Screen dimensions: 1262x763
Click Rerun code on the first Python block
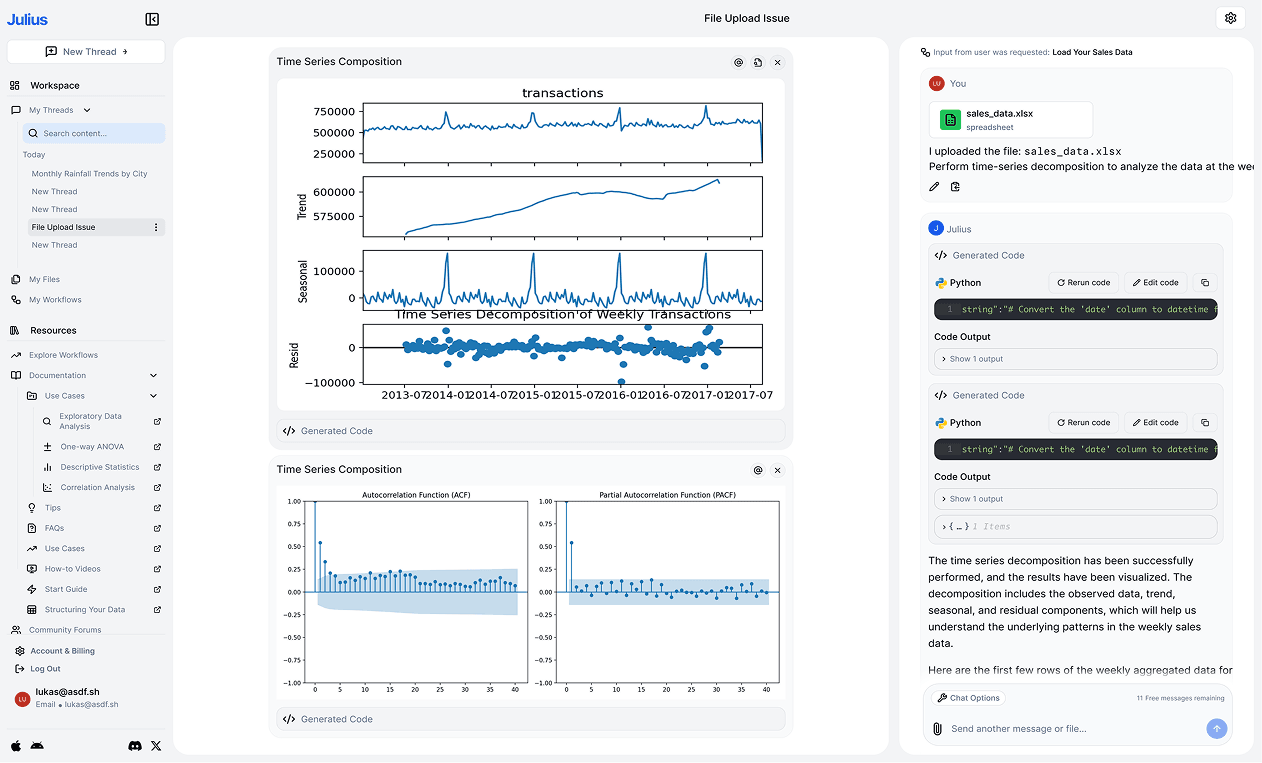coord(1083,283)
